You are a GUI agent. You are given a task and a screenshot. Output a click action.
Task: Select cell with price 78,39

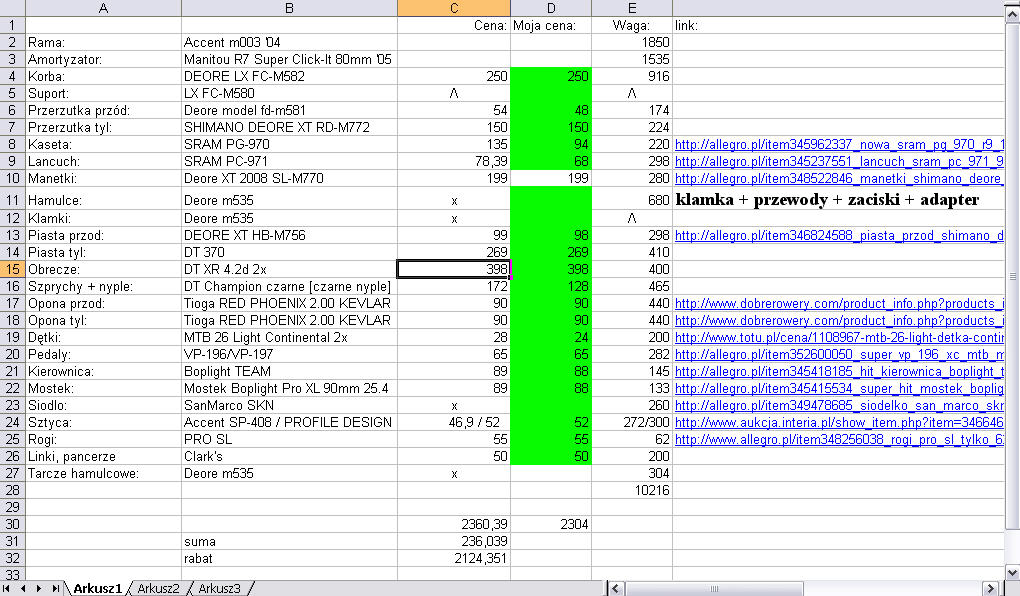point(454,161)
